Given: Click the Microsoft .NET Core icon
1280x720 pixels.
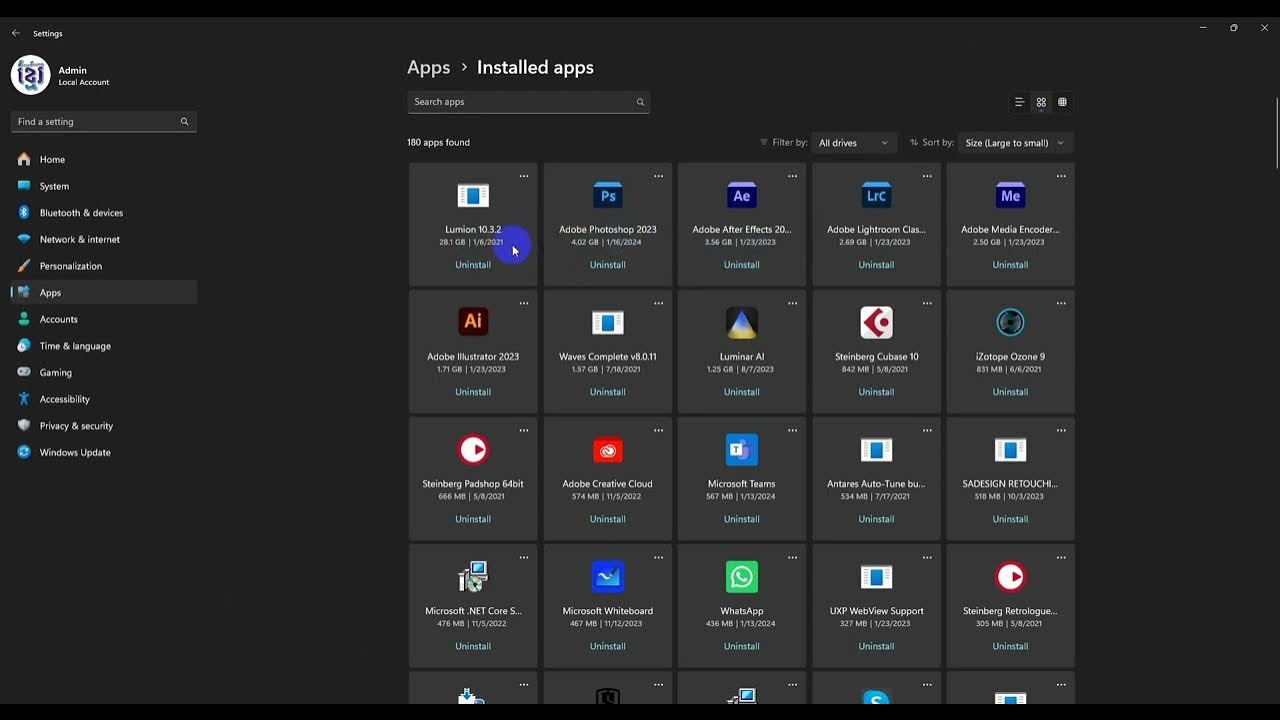Looking at the screenshot, I should (473, 577).
